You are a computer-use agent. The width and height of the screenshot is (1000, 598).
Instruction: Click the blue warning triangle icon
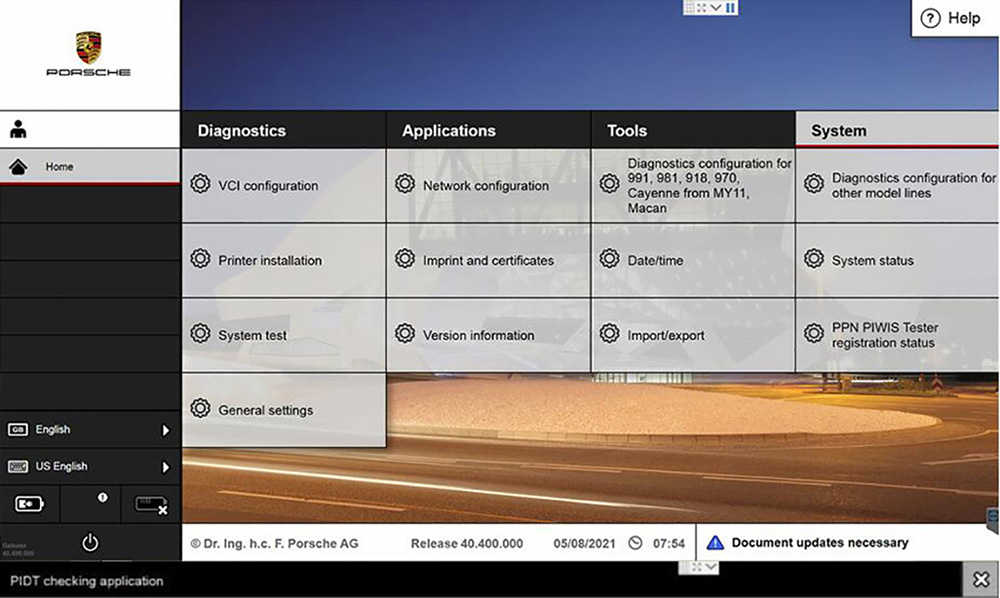pyautogui.click(x=716, y=543)
